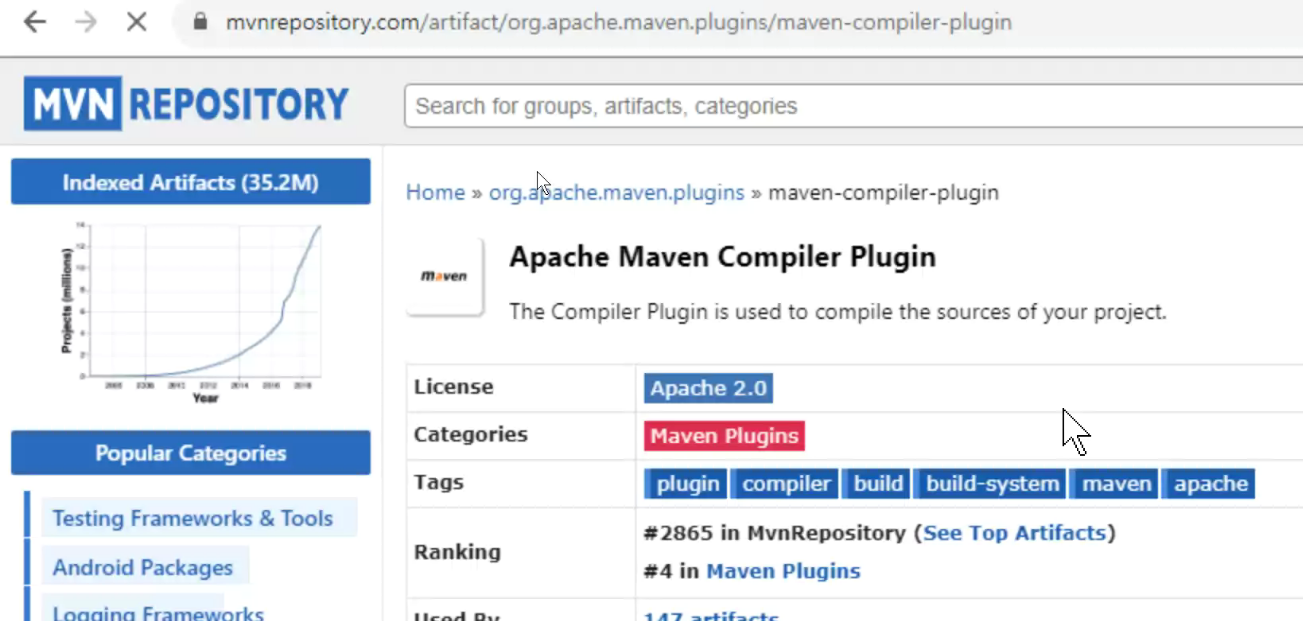Click the browser forward arrow

86,22
